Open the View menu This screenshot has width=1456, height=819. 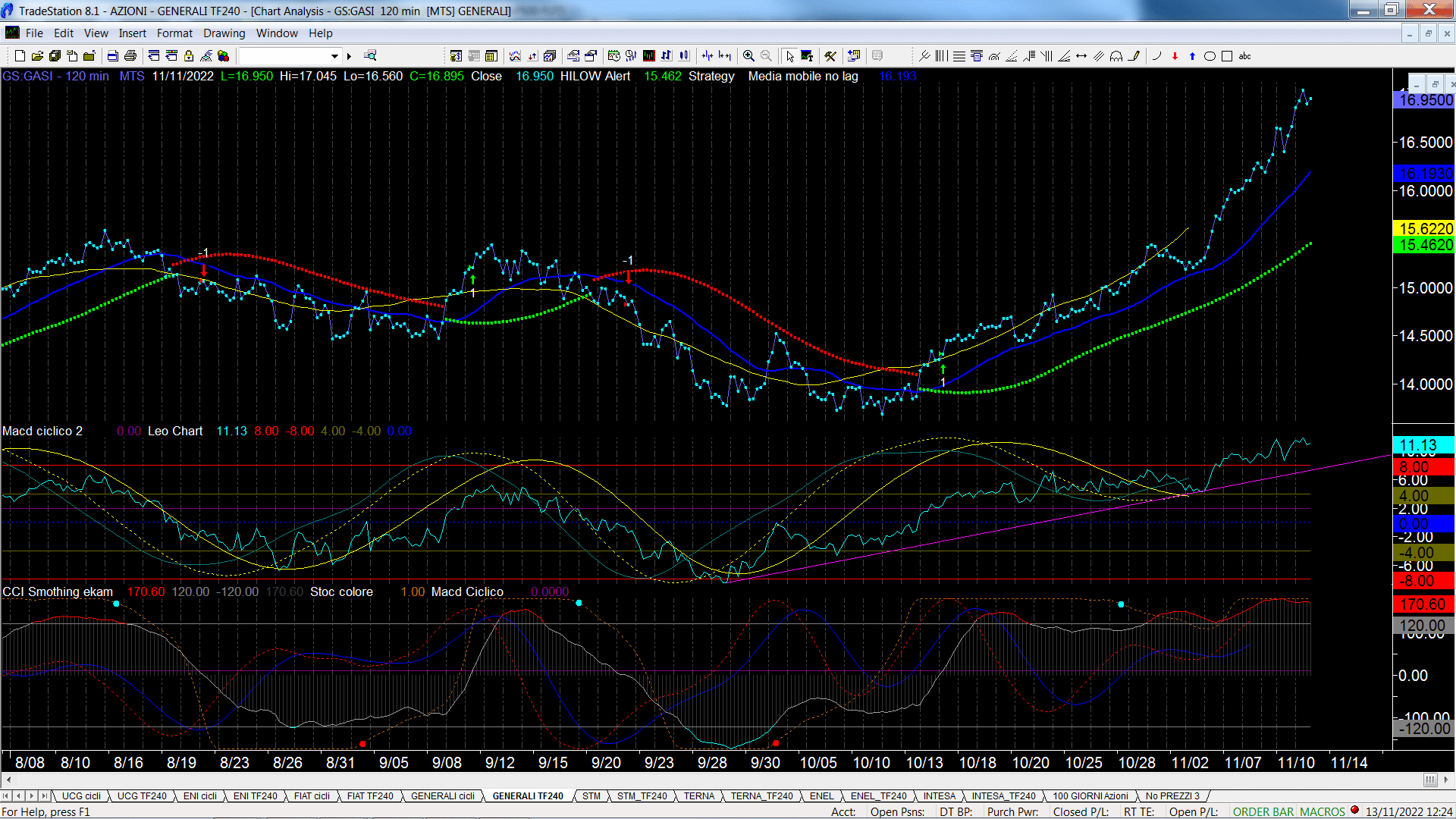point(96,33)
